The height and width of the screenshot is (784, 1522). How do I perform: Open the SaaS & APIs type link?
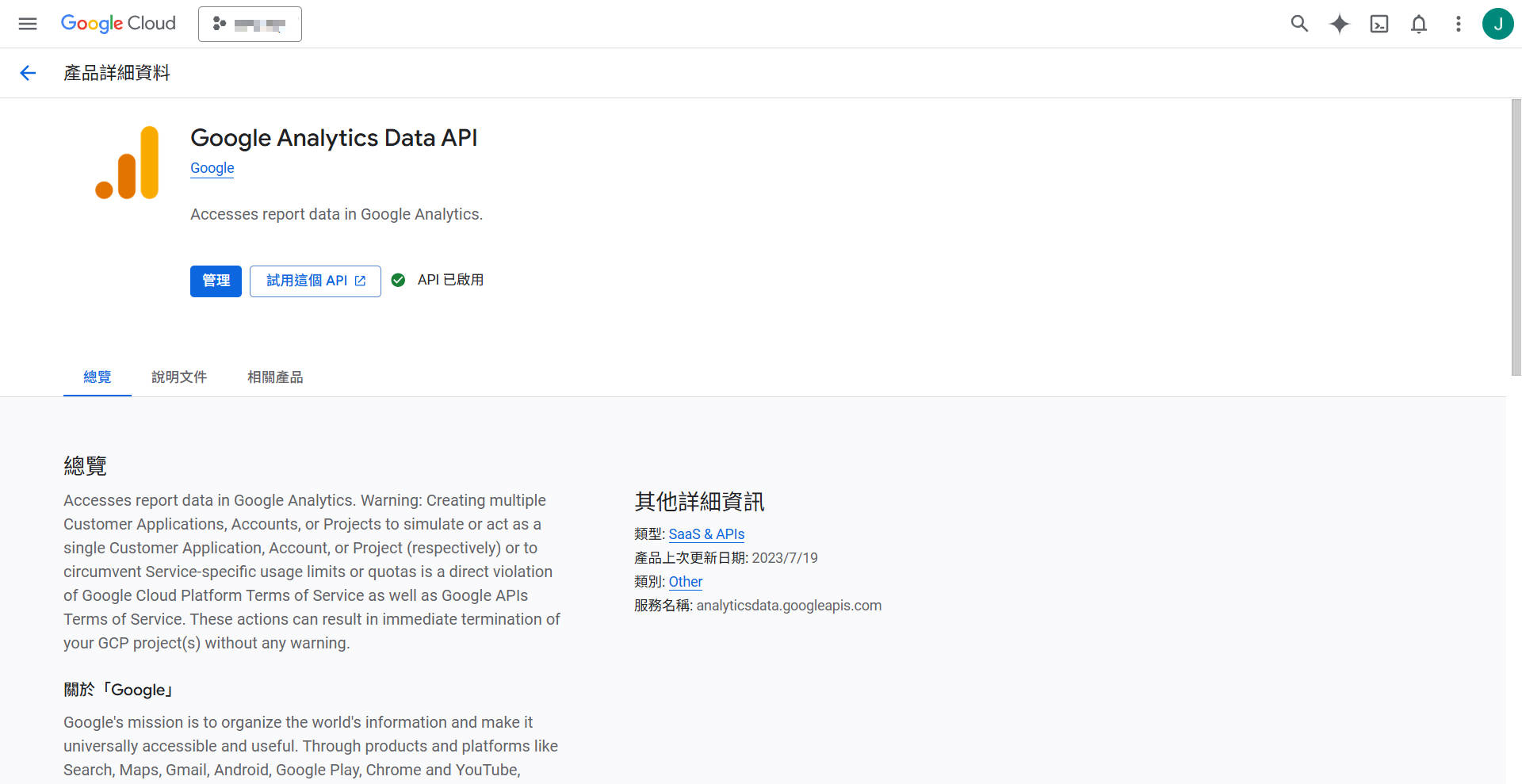706,534
